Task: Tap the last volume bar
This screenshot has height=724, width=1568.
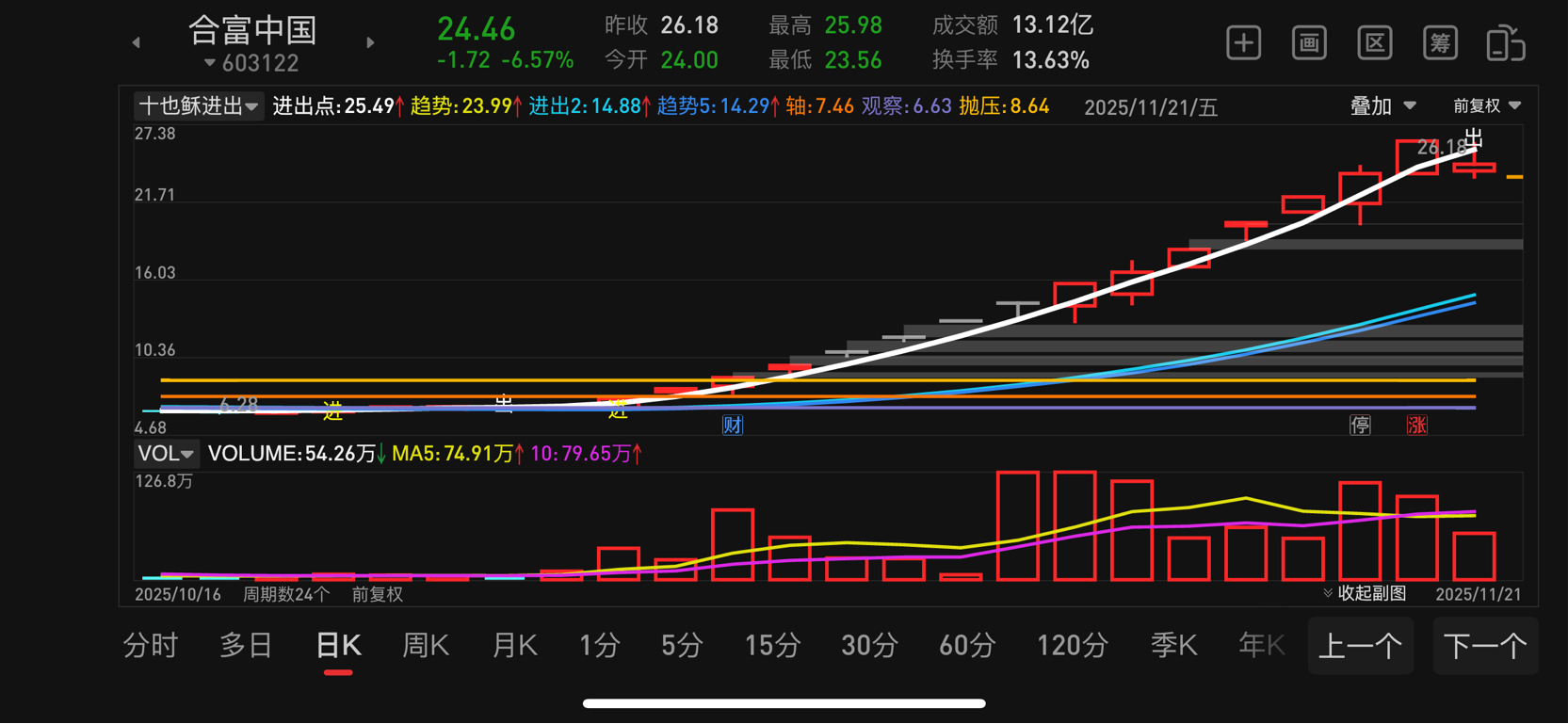Action: point(1474,556)
